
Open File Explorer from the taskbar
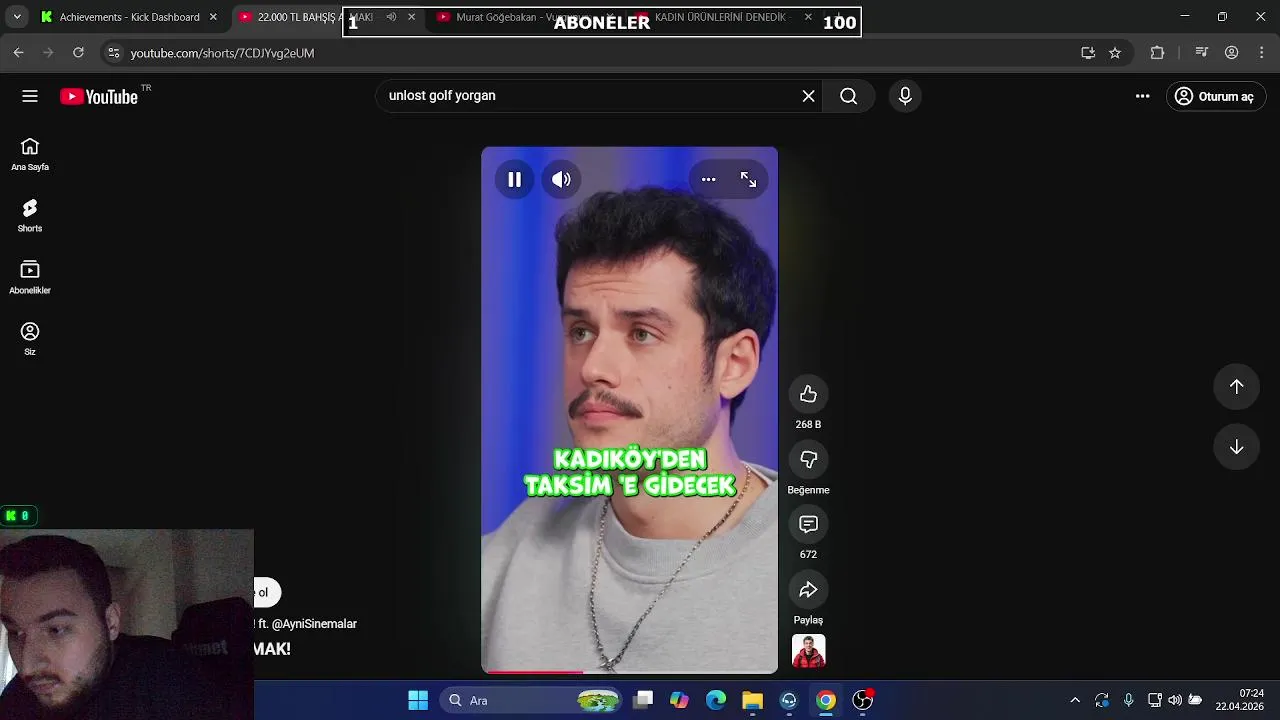click(x=752, y=700)
